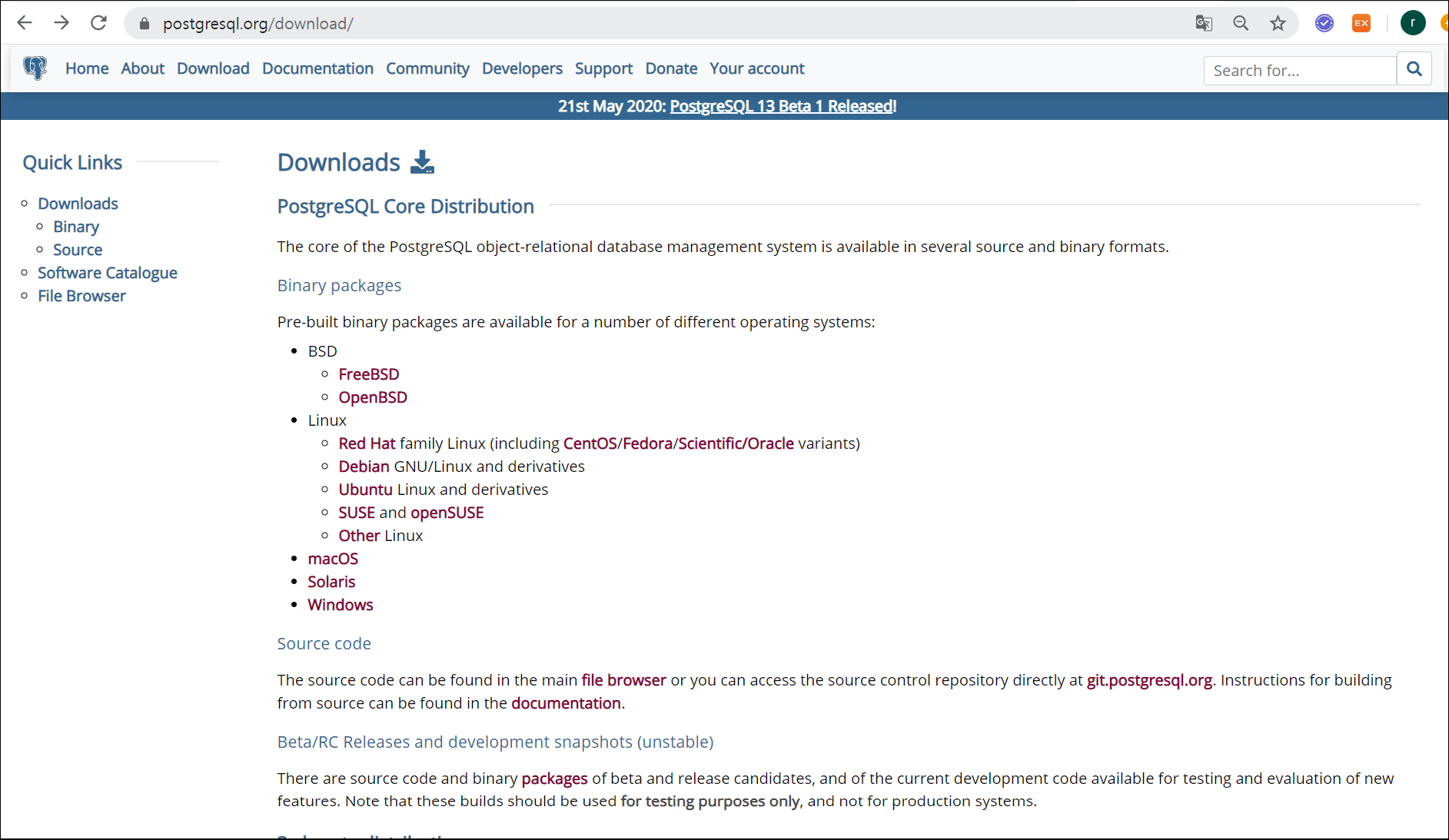
Task: Click the address bar URL
Action: pos(258,24)
